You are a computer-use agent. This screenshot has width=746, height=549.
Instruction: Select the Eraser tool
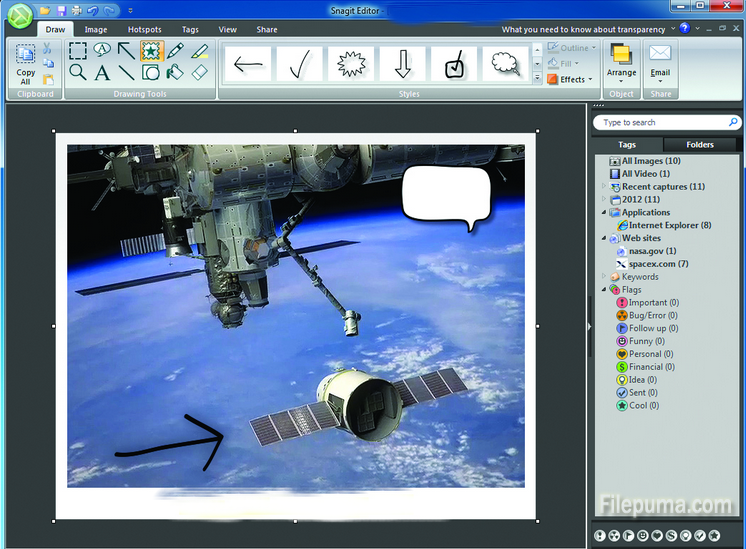[x=200, y=73]
